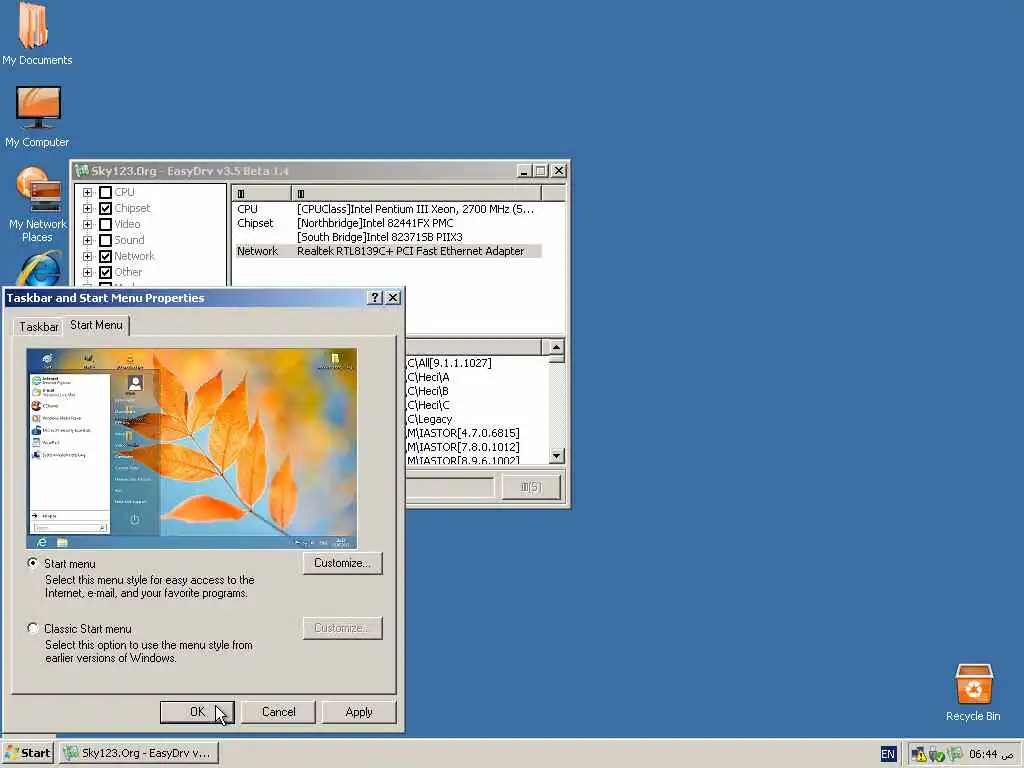Image resolution: width=1024 pixels, height=768 pixels.
Task: Select the C\Legacy list entry
Action: 430,419
